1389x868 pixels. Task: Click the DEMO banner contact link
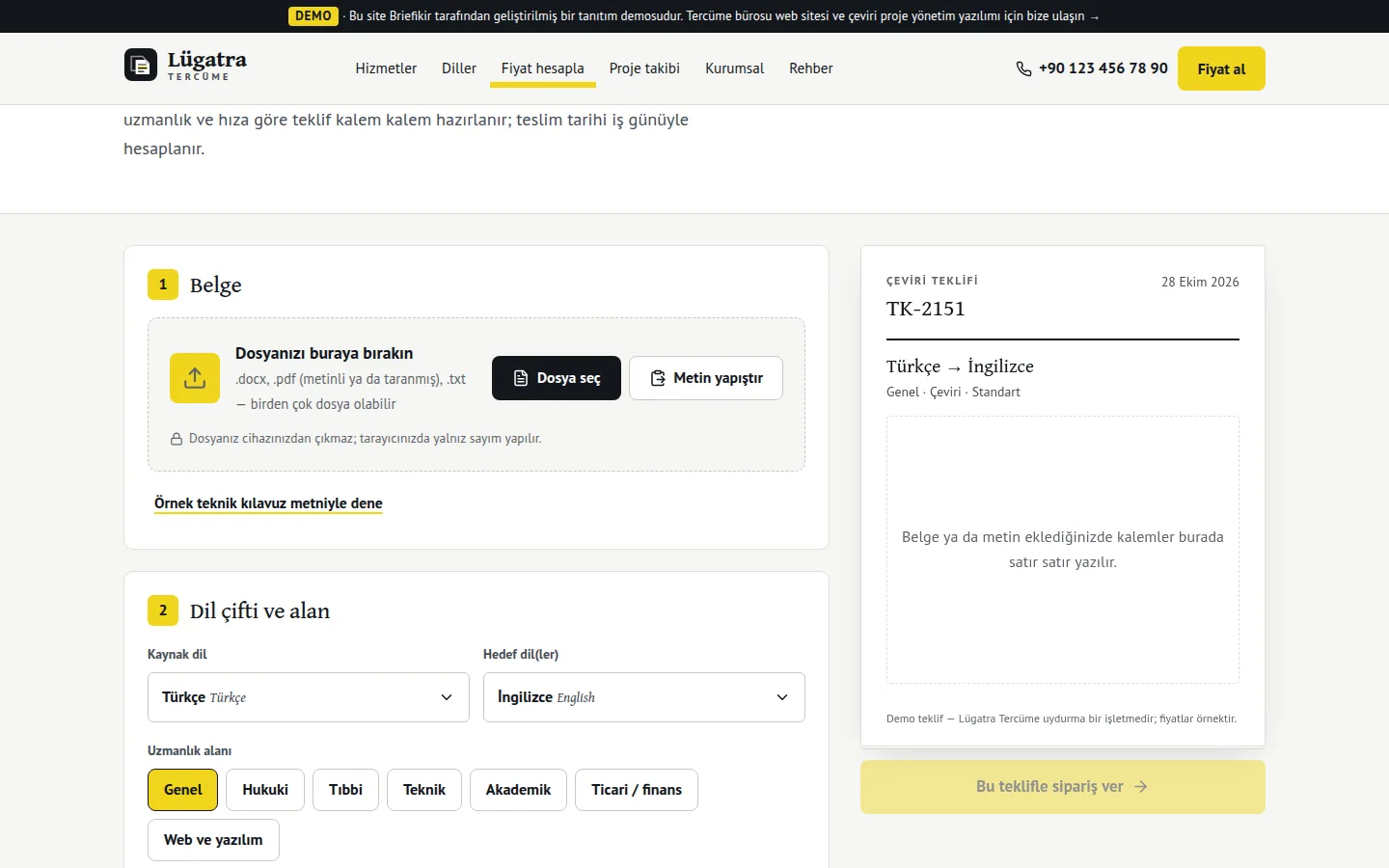[723, 16]
